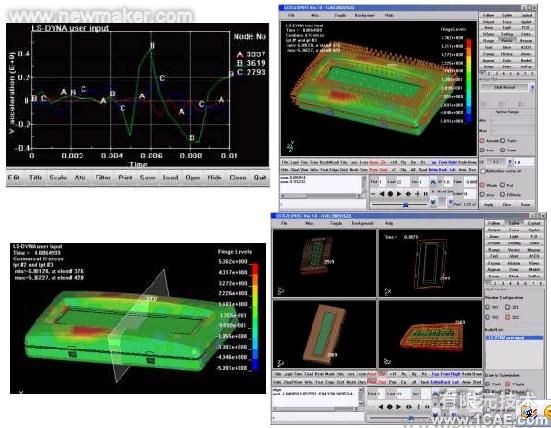This screenshot has width=551, height=428.
Task: Expand the down arrow below playback controls
Action: 433,202
